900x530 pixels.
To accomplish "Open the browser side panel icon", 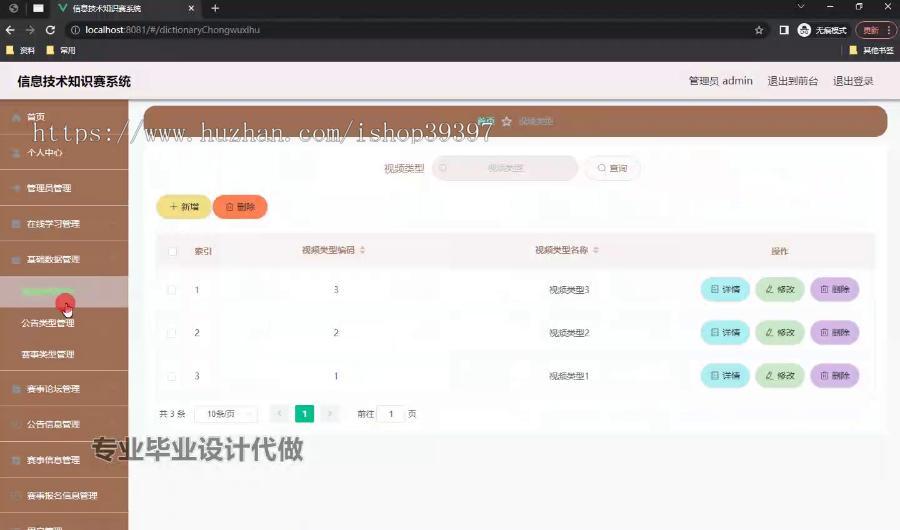I will (x=783, y=30).
